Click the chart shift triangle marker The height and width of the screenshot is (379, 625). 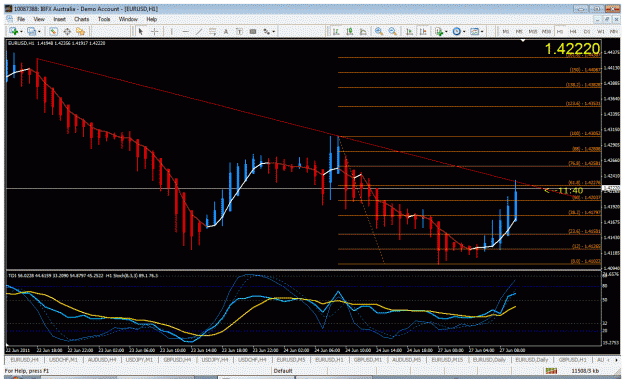(x=523, y=40)
